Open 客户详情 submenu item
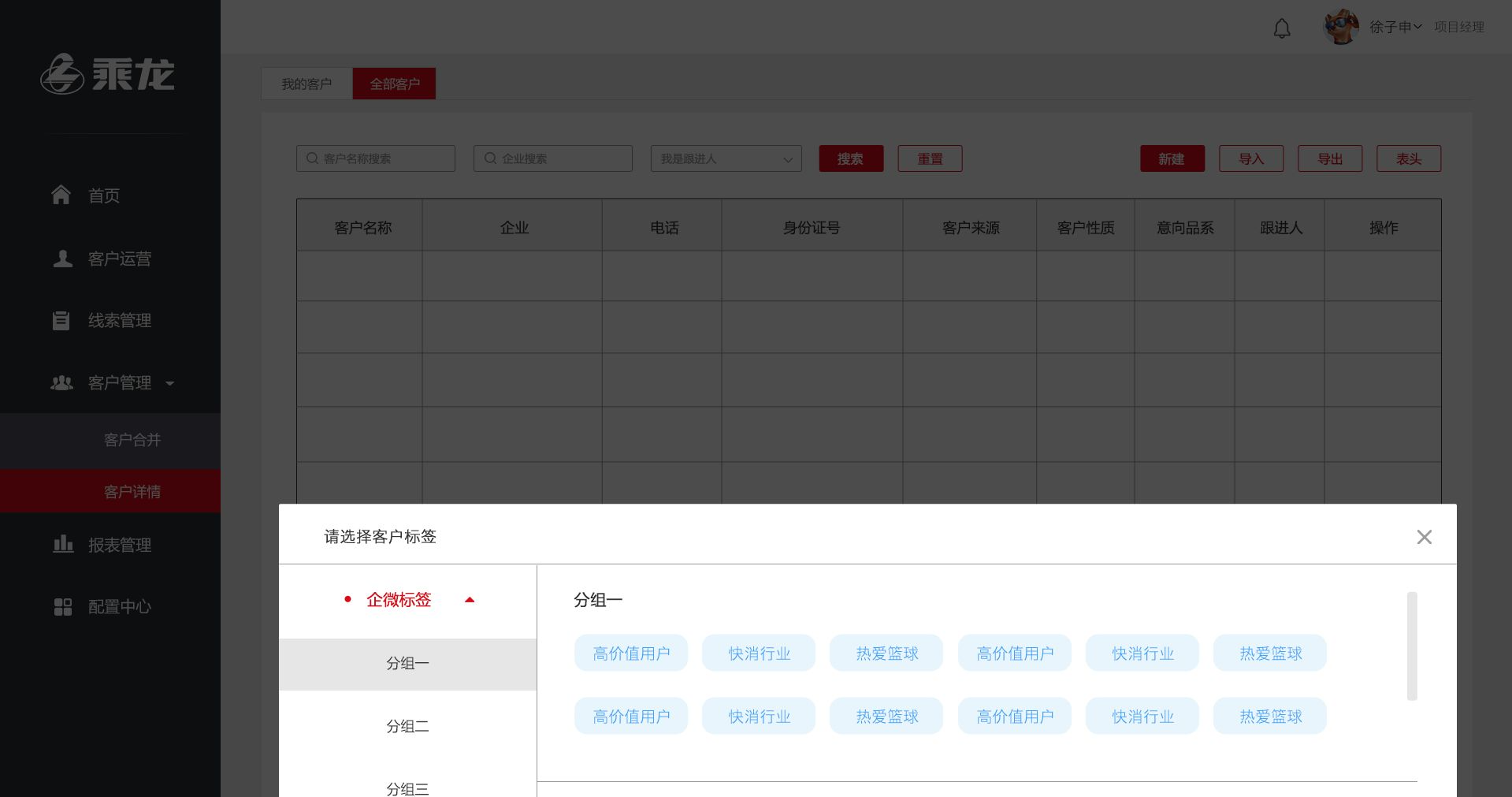Screen dimensions: 1512x797 pyautogui.click(x=110, y=491)
